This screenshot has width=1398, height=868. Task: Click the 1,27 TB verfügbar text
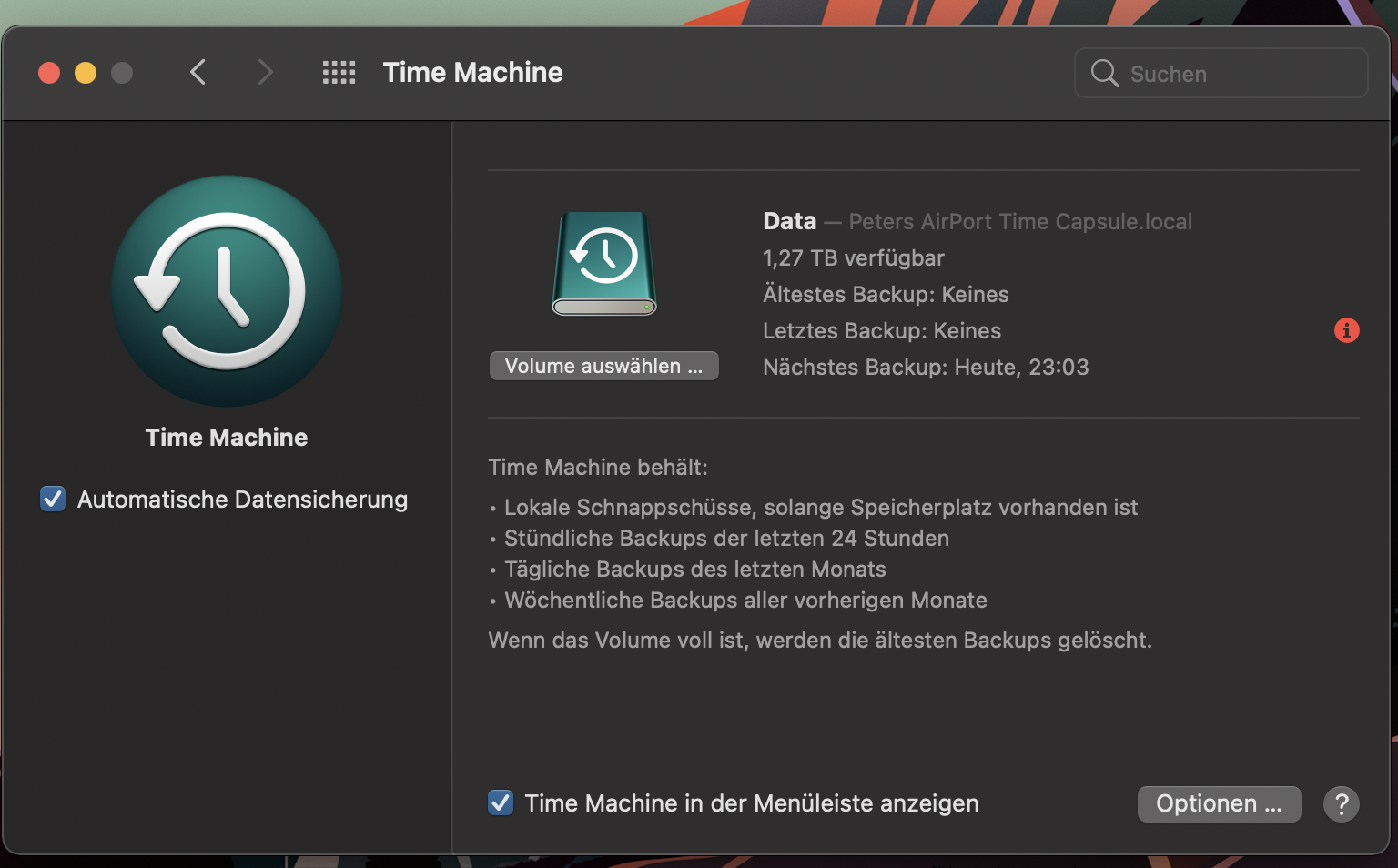854,258
